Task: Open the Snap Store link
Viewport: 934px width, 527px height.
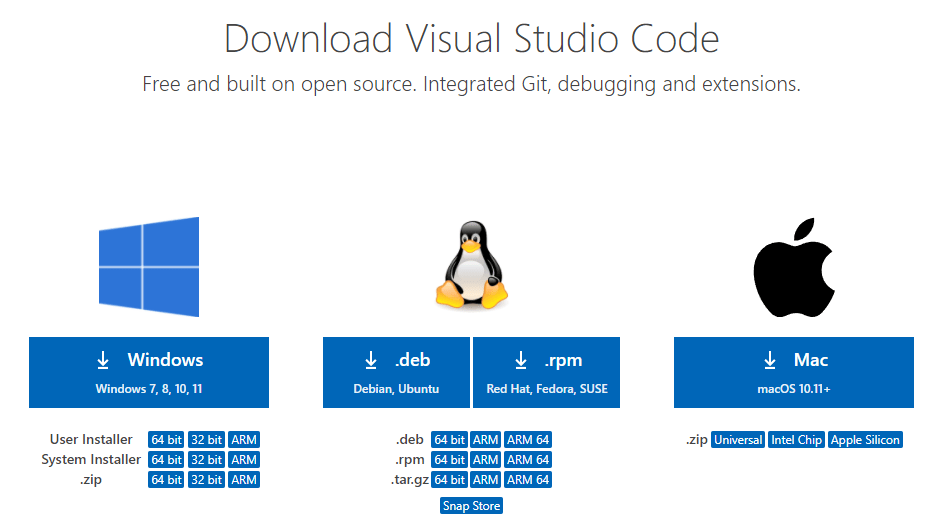Action: (471, 506)
